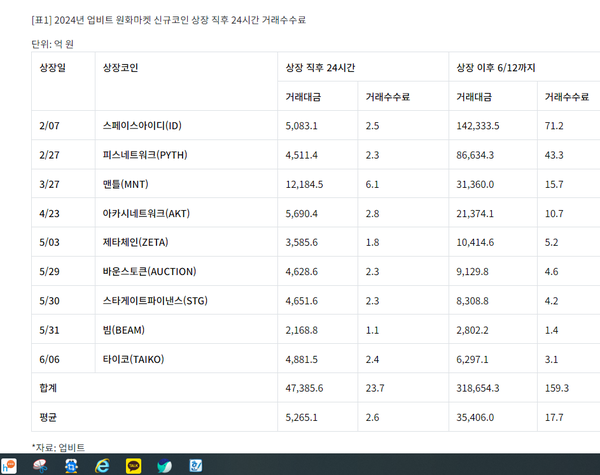The height and width of the screenshot is (475, 600).
Task: Click the listing date 5/03
Action: (x=49, y=242)
